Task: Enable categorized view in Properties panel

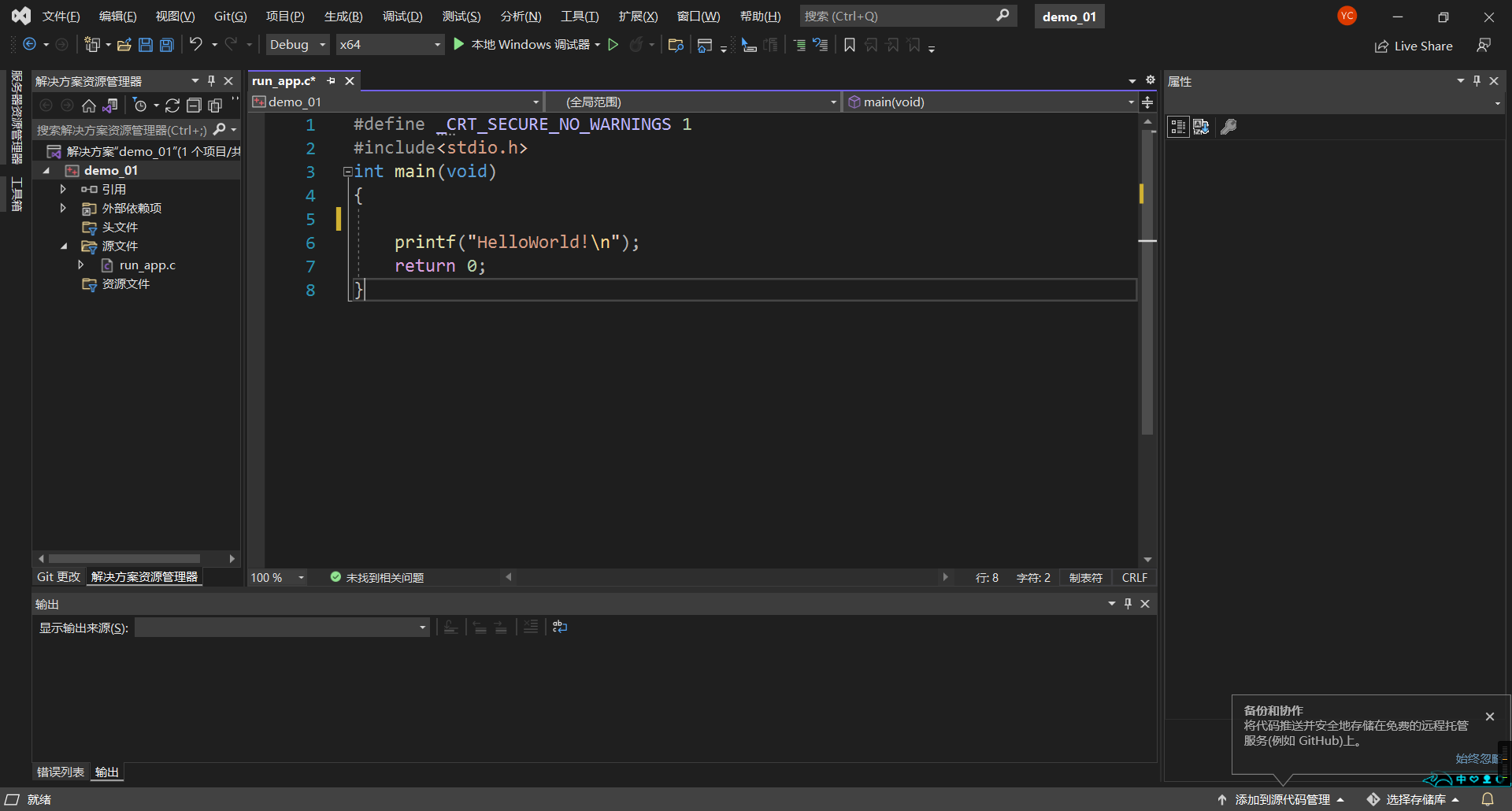Action: pyautogui.click(x=1177, y=127)
